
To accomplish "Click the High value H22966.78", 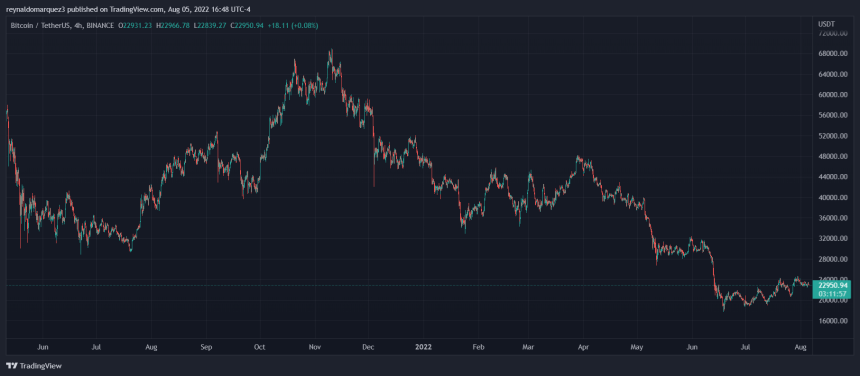I will click(x=172, y=25).
